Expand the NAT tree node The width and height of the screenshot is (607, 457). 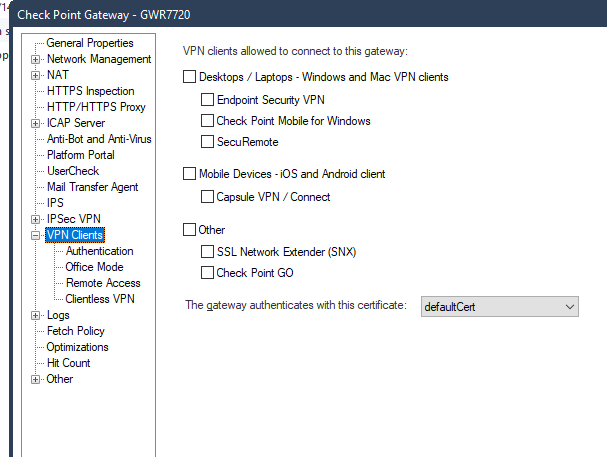(x=35, y=75)
